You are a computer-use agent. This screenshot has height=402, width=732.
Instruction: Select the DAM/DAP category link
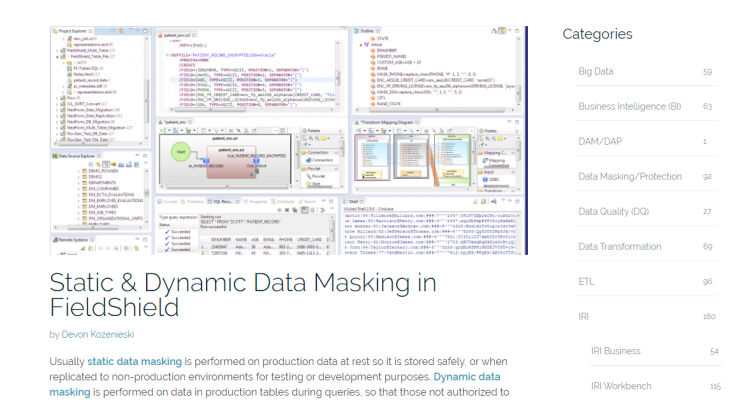tap(600, 141)
